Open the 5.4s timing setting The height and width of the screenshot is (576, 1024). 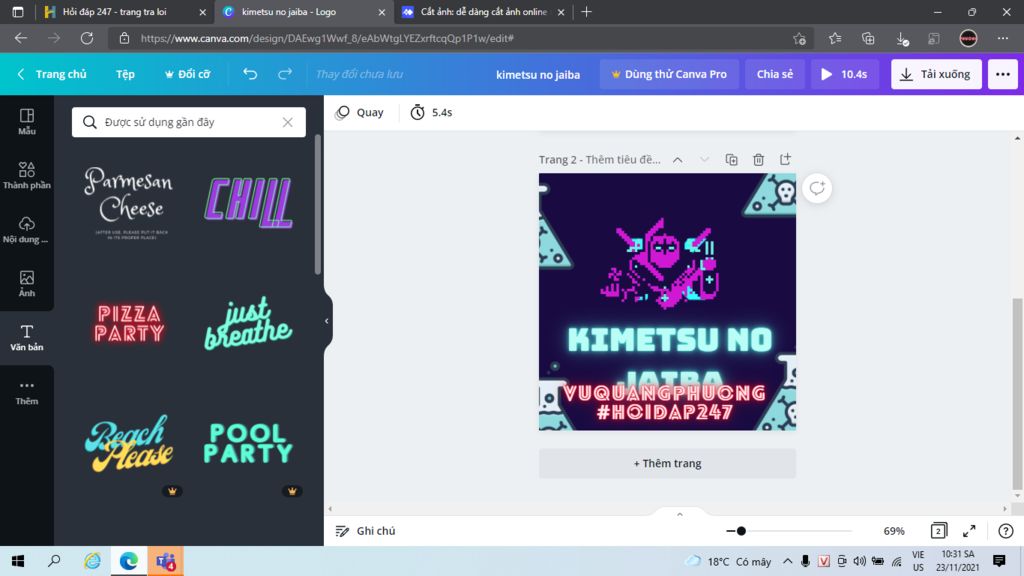click(x=431, y=112)
